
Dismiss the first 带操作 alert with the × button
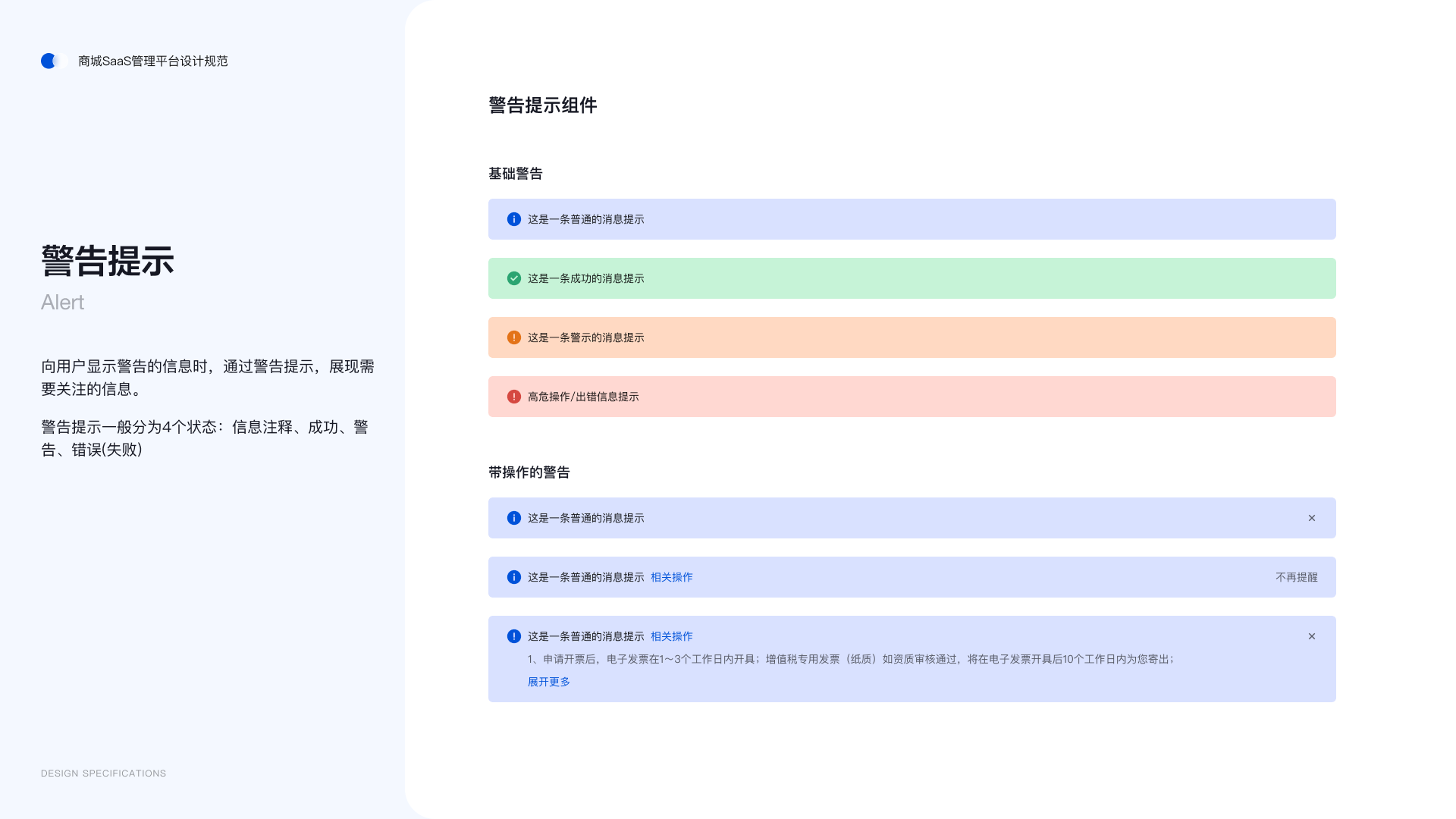[x=1312, y=518]
